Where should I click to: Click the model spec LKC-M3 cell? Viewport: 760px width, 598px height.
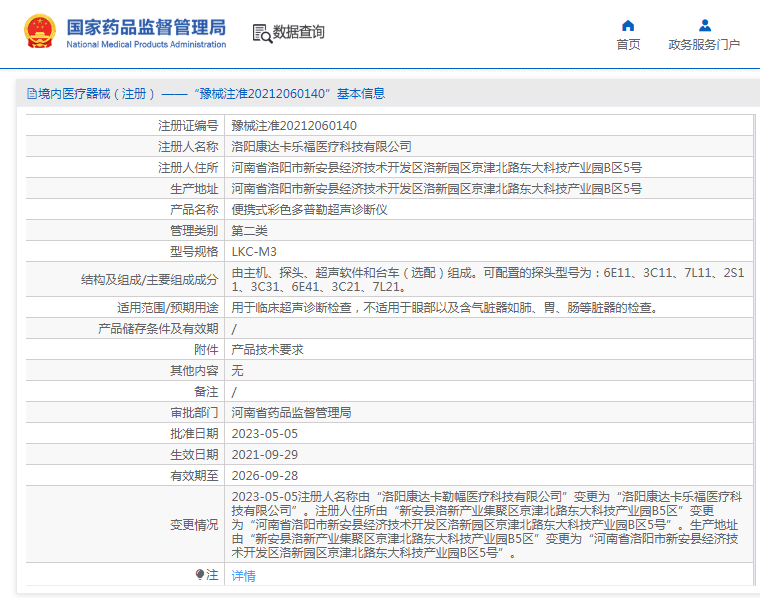coord(254,251)
